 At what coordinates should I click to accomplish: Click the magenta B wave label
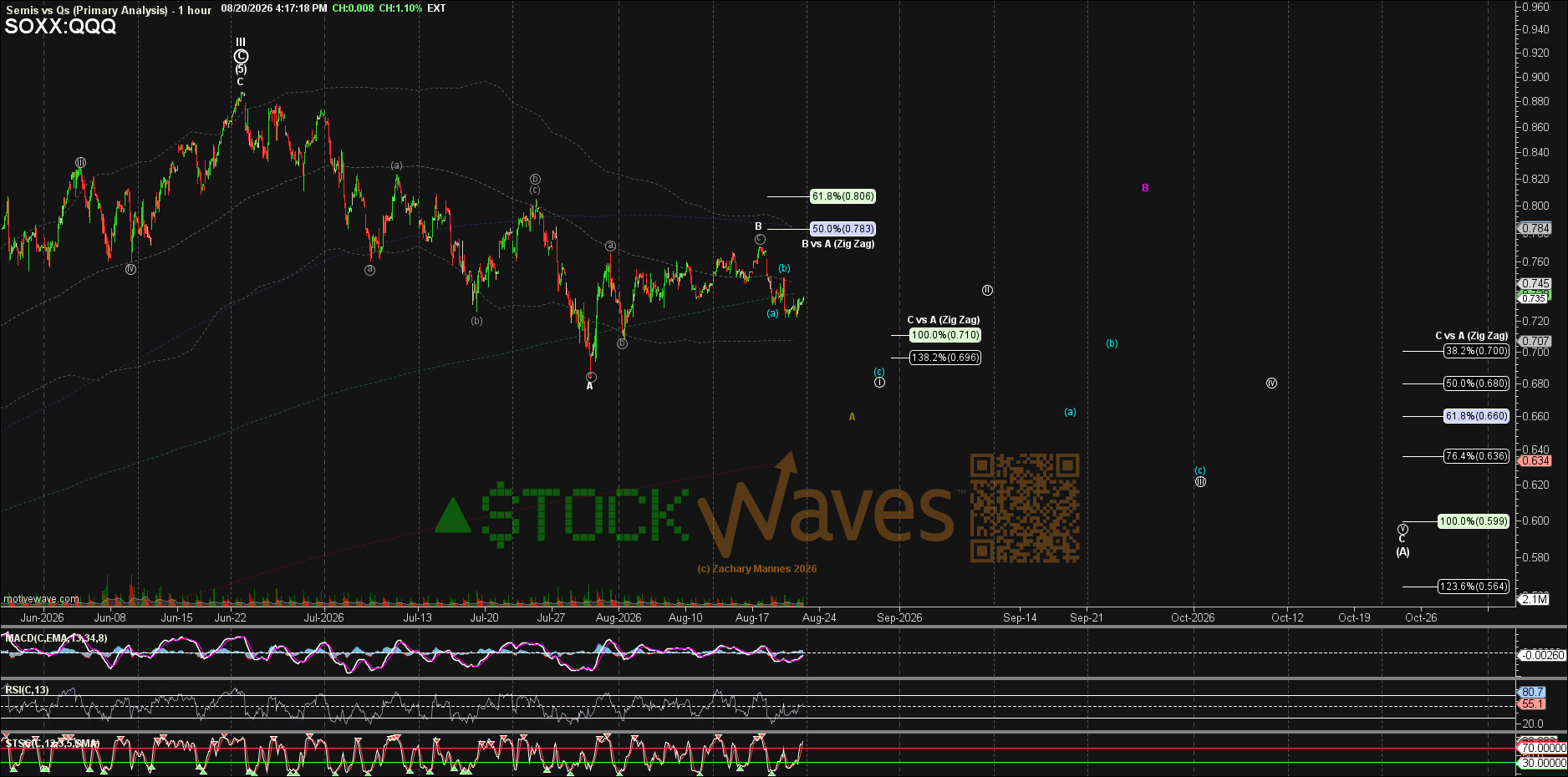pyautogui.click(x=1145, y=188)
